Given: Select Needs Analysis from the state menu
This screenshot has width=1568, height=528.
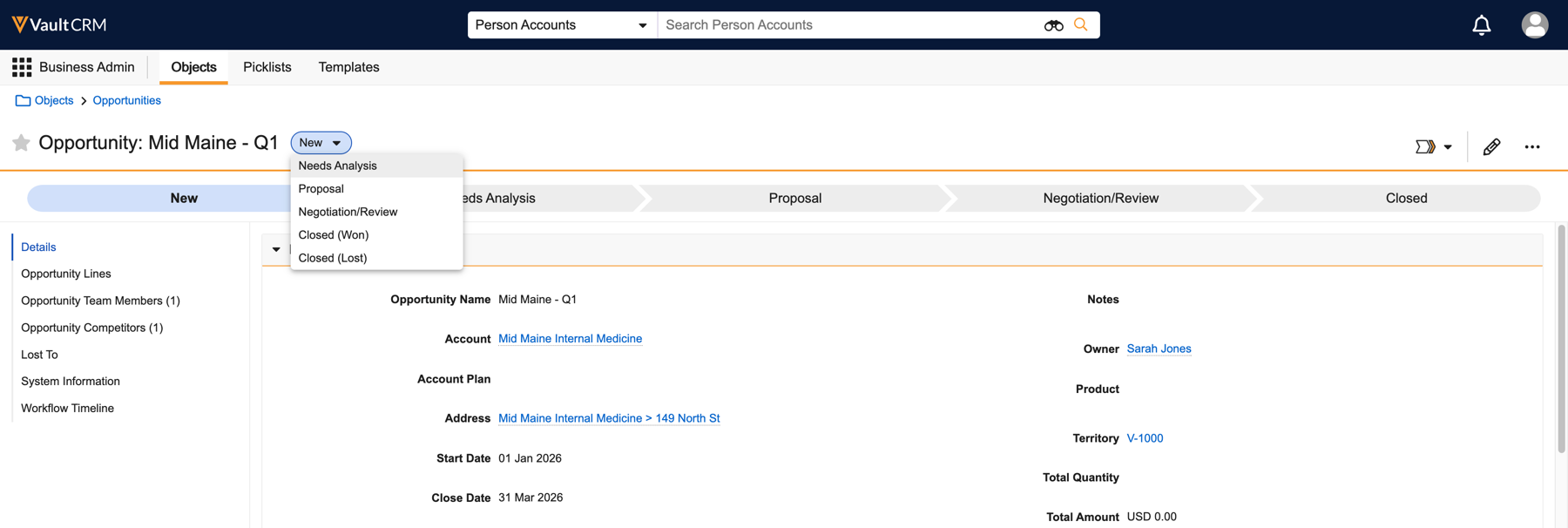Looking at the screenshot, I should (338, 166).
